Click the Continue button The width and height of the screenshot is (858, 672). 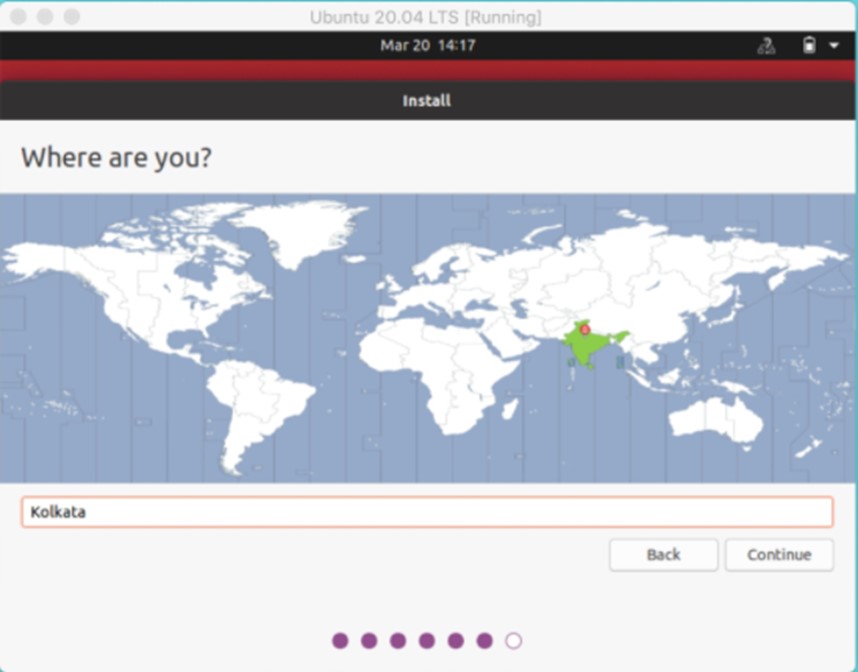tap(779, 555)
